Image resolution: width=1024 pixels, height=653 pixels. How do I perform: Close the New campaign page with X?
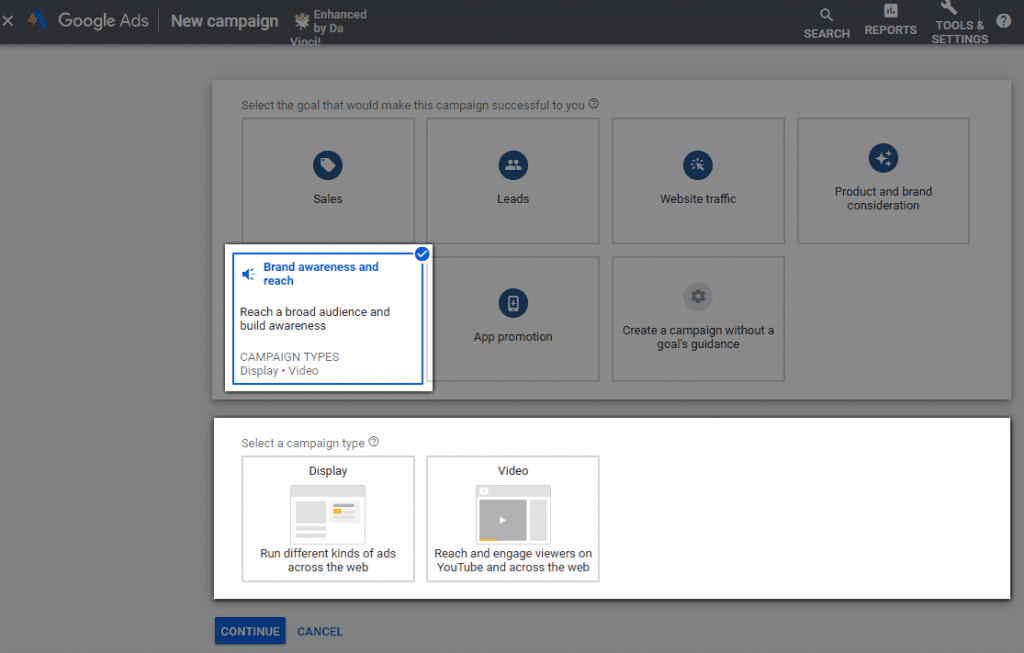[x=8, y=21]
